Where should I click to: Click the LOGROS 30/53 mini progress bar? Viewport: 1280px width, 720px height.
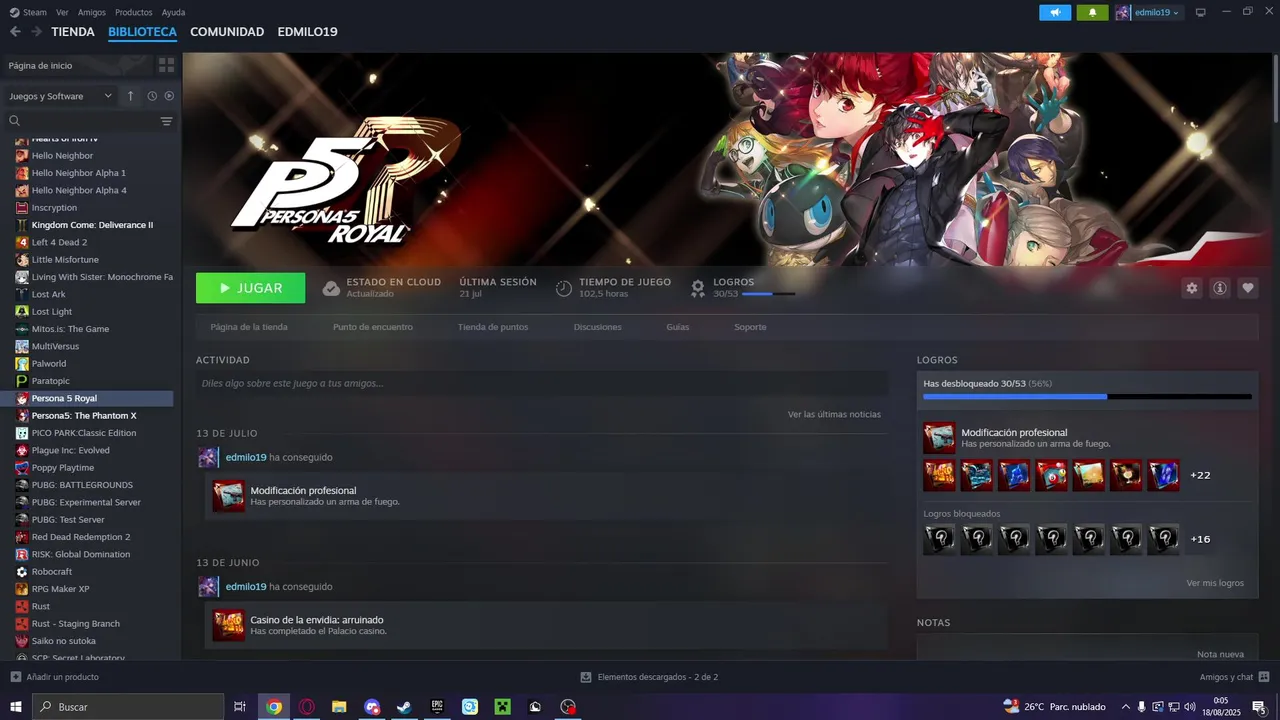point(768,294)
